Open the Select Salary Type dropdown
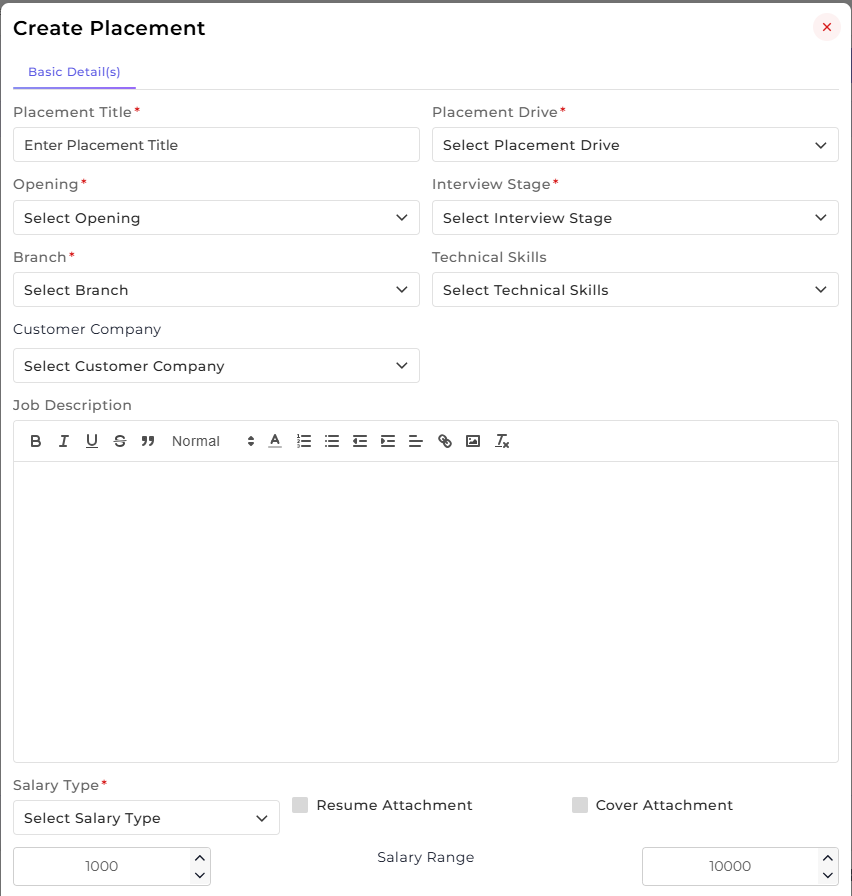This screenshot has height=896, width=852. pyautogui.click(x=146, y=818)
